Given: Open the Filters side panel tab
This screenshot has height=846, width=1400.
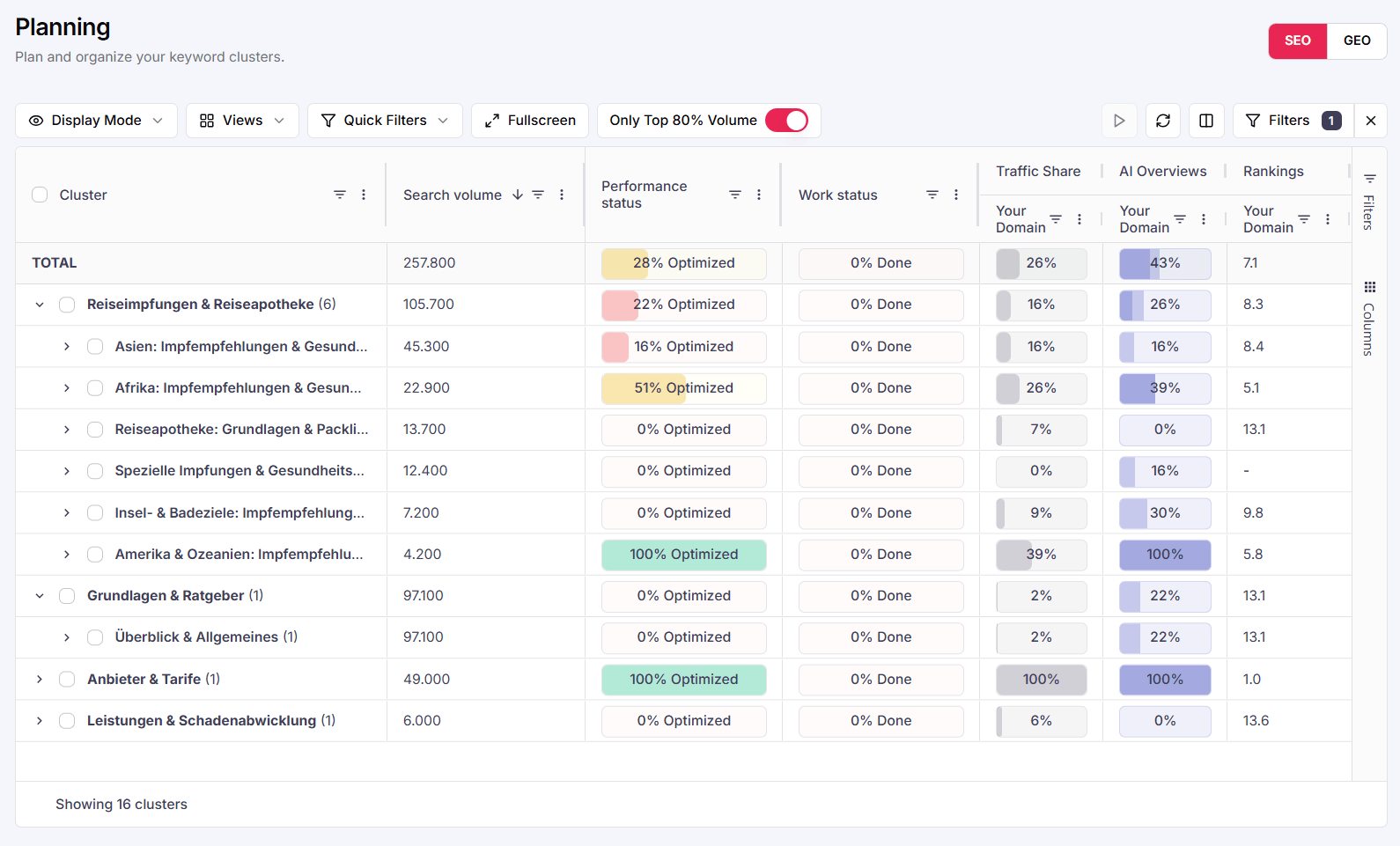Looking at the screenshot, I should (x=1369, y=202).
